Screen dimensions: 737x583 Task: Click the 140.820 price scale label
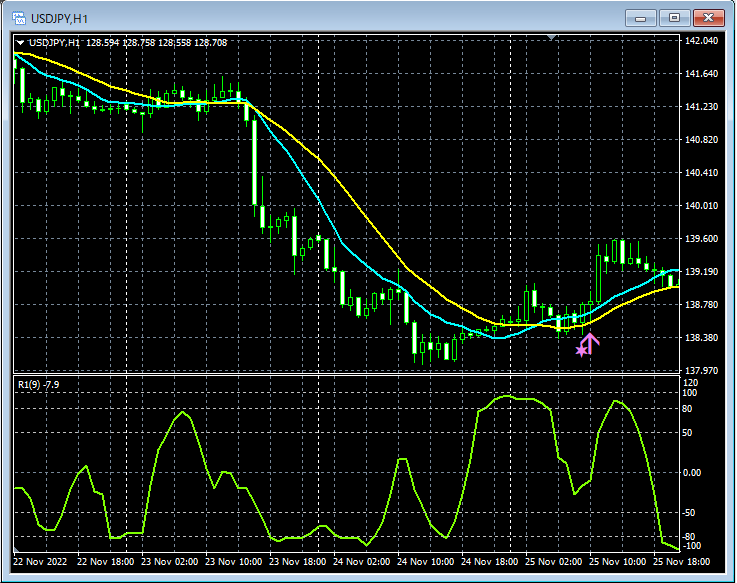pyautogui.click(x=701, y=140)
